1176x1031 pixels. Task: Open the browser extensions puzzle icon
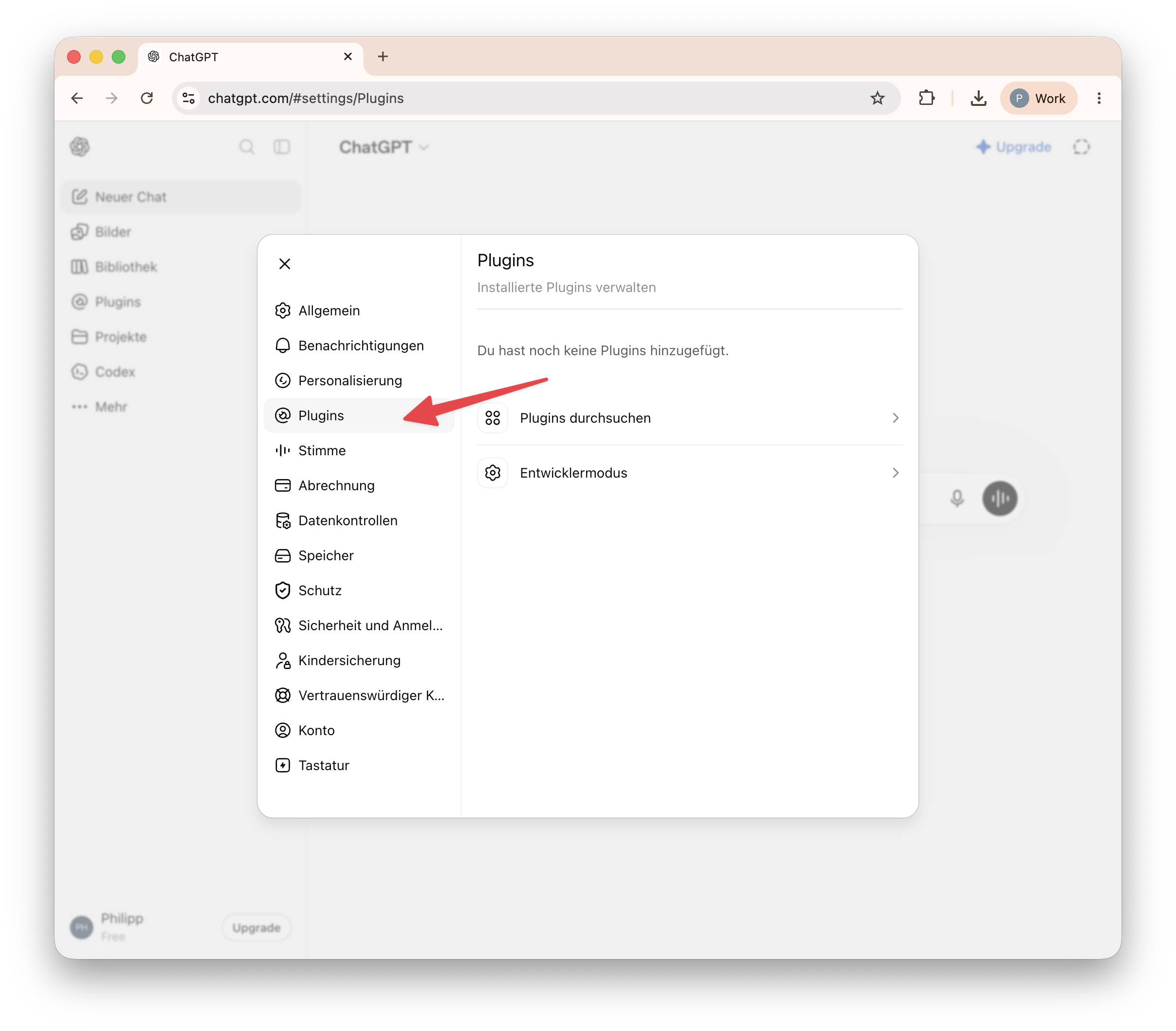pyautogui.click(x=926, y=98)
